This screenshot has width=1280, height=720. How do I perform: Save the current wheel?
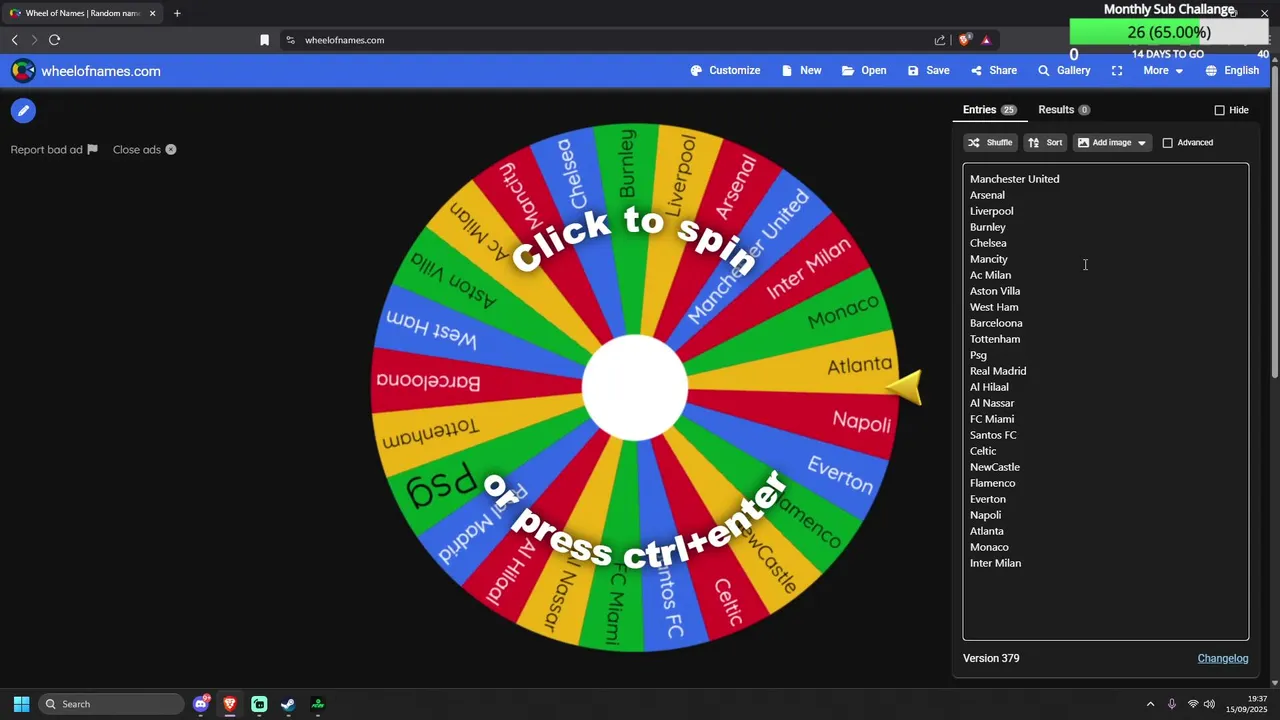(928, 71)
